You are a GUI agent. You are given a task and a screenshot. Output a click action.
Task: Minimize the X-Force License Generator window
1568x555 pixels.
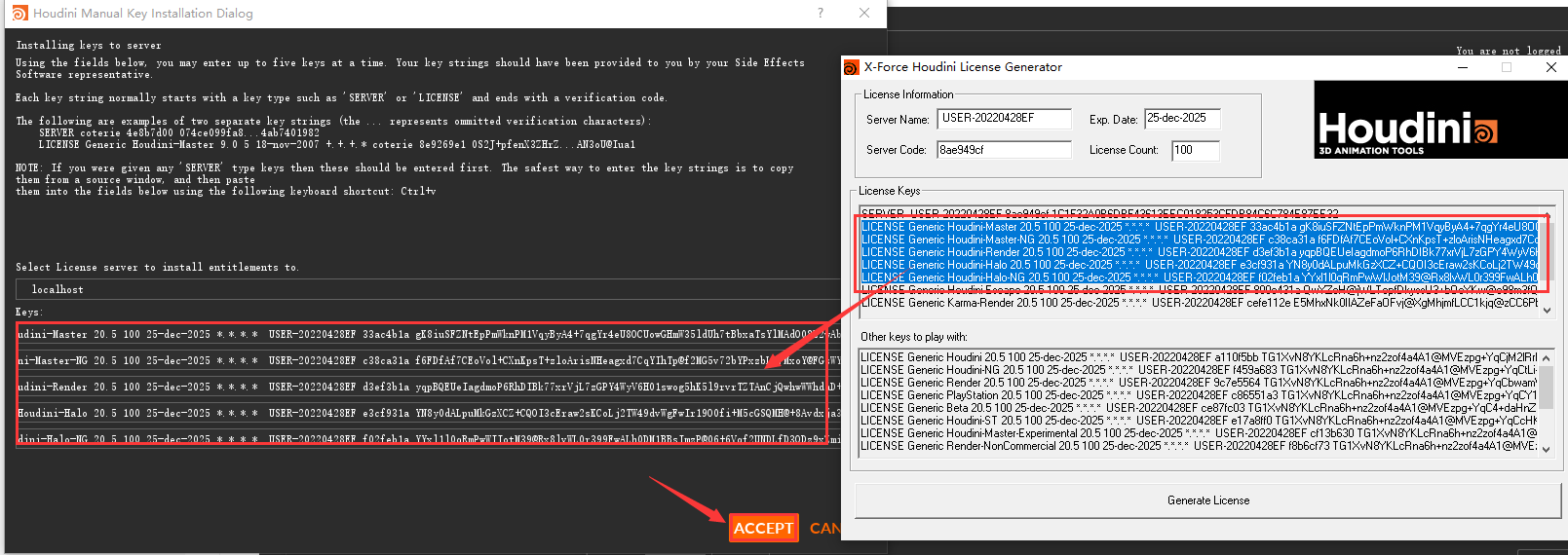coord(1463,67)
